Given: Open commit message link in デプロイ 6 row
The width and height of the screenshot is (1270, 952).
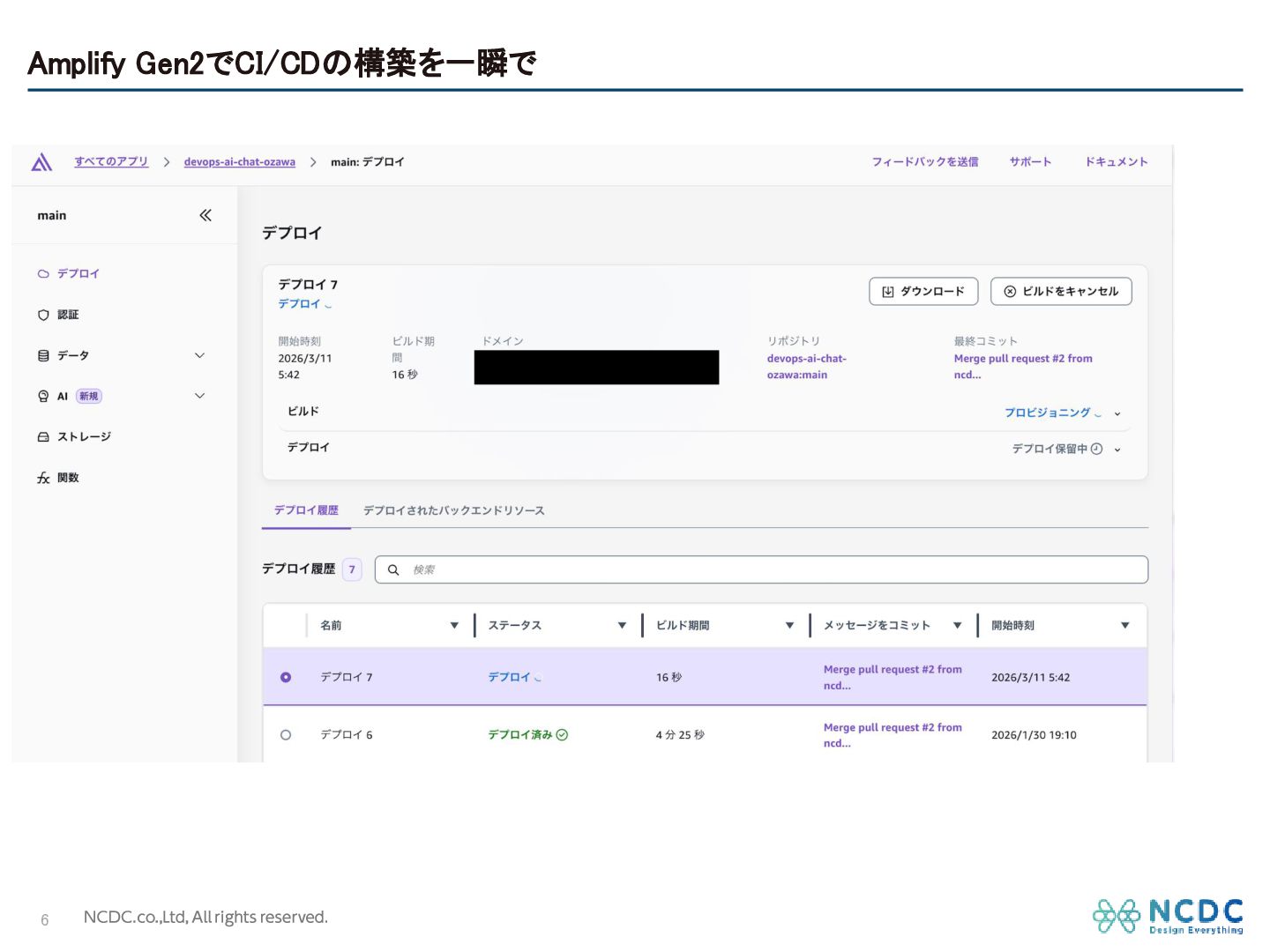Looking at the screenshot, I should click(x=893, y=735).
